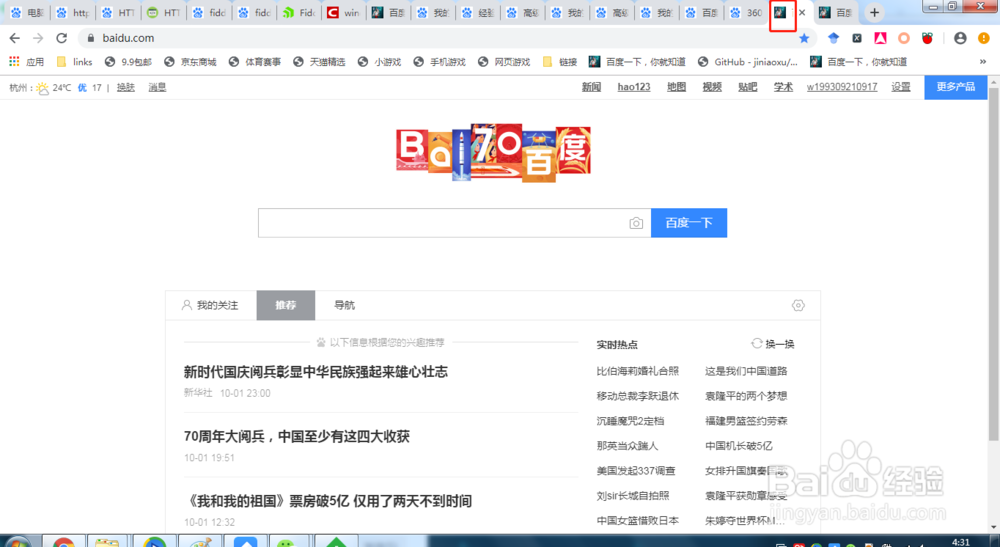
Task: Click the orange ring extension icon
Action: coord(904,38)
